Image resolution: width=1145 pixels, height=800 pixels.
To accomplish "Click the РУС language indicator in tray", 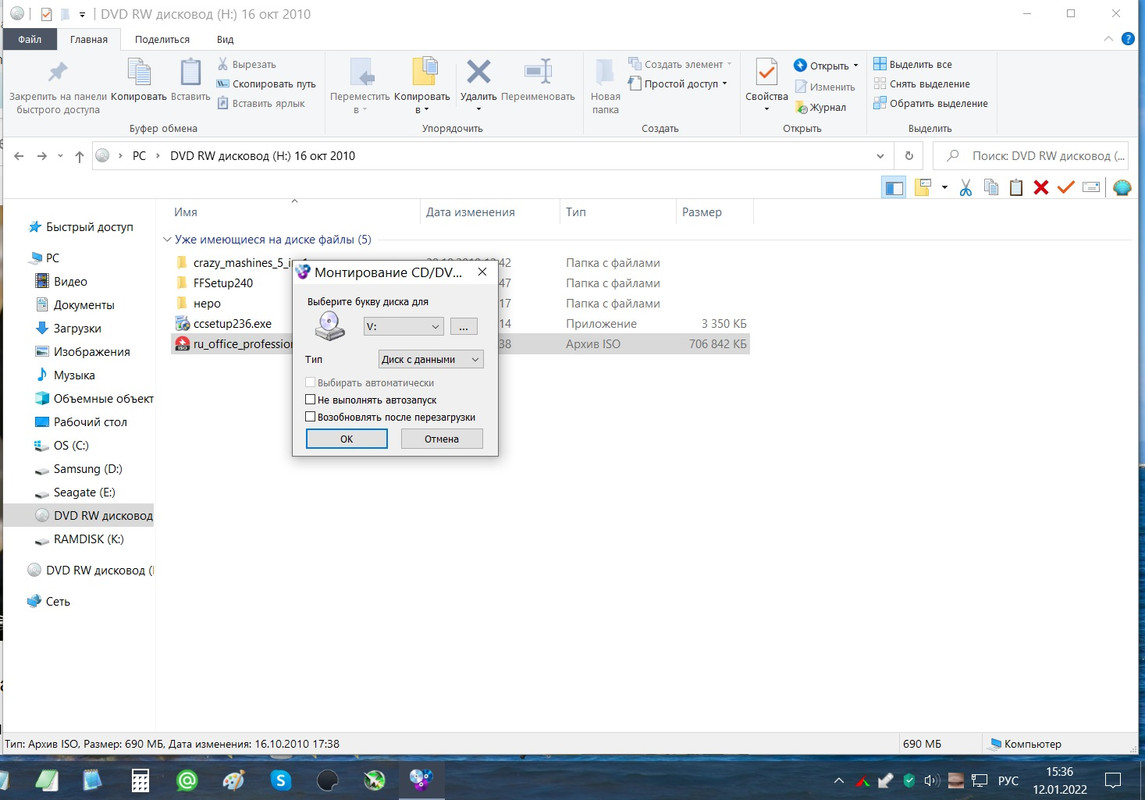I will point(1008,781).
